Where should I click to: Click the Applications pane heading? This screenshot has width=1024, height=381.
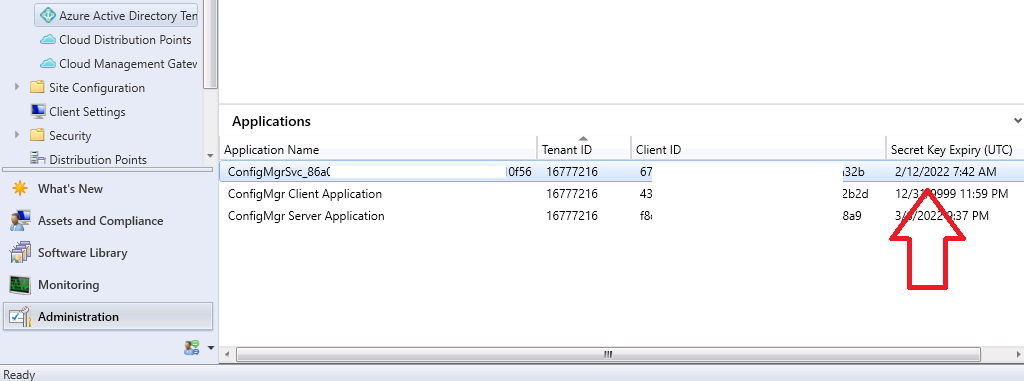pos(271,122)
